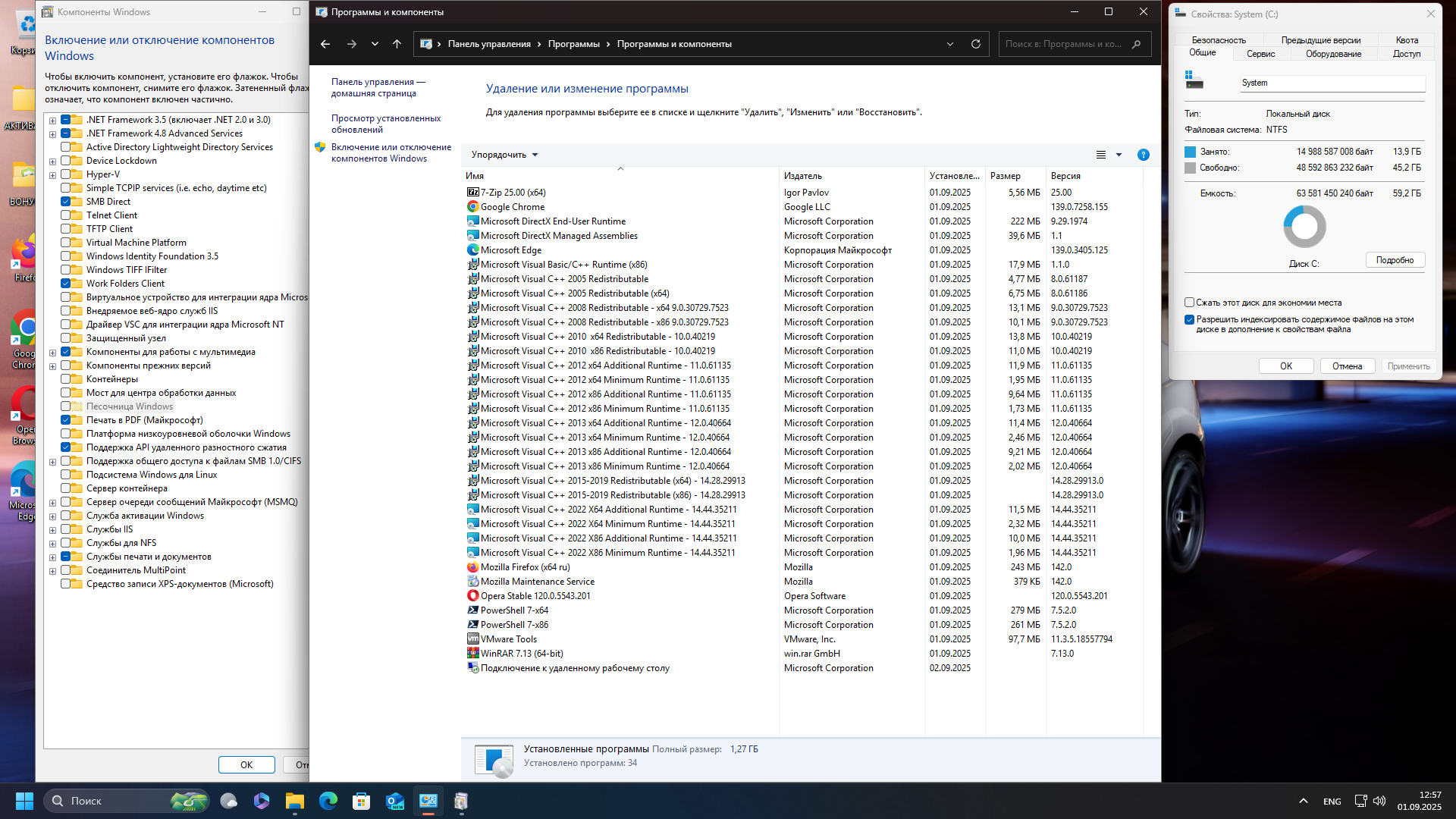Check the Virtual Machine Platform checkbox
This screenshot has height=819, width=1456.
click(x=65, y=243)
